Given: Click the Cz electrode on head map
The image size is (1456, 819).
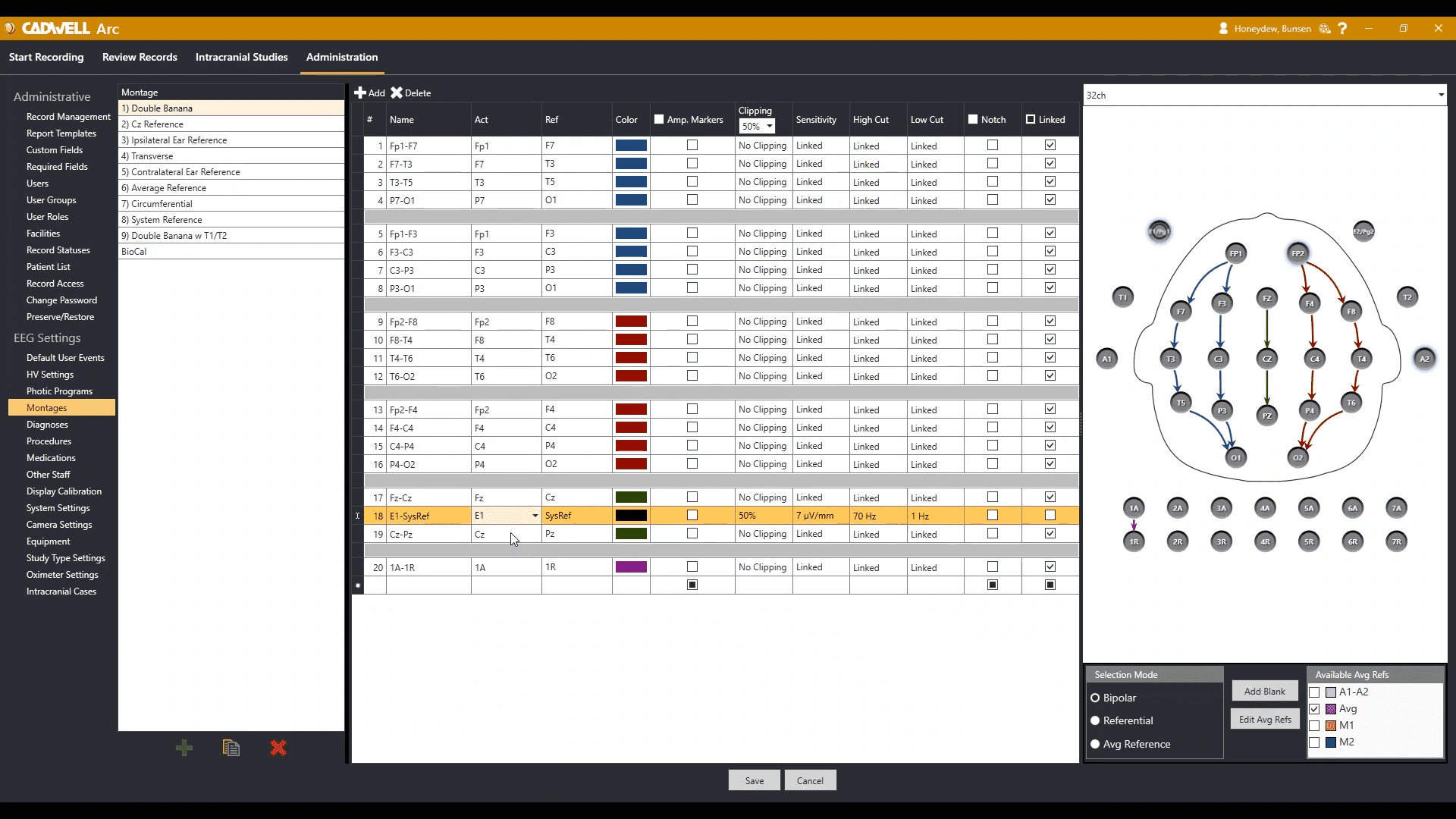Looking at the screenshot, I should point(1266,359).
